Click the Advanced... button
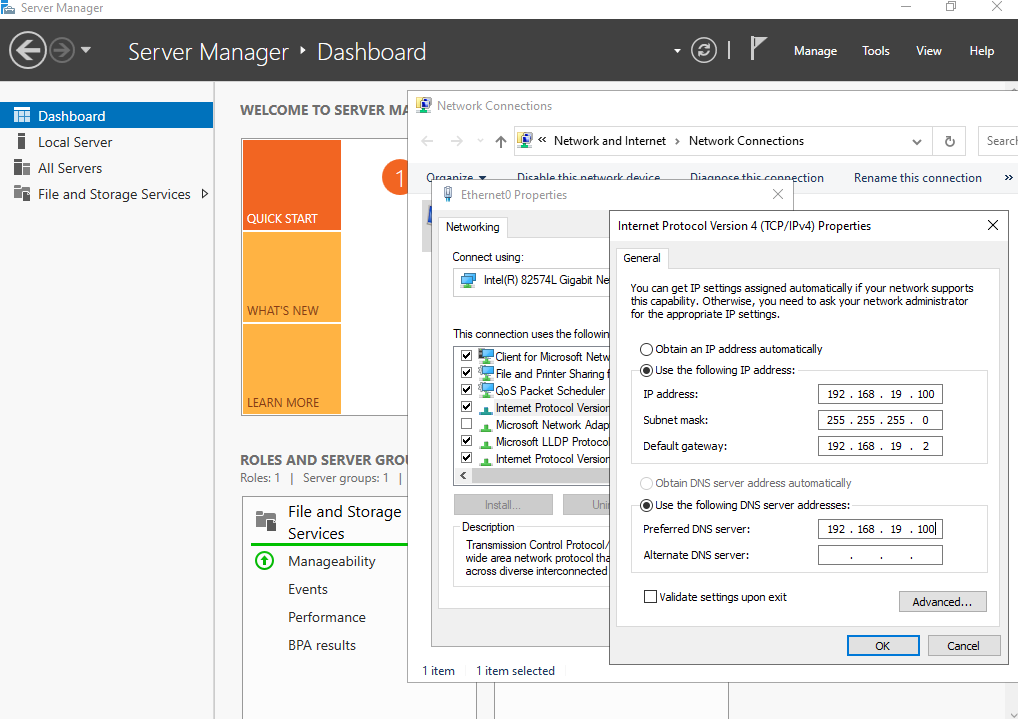1018x719 pixels. (942, 602)
